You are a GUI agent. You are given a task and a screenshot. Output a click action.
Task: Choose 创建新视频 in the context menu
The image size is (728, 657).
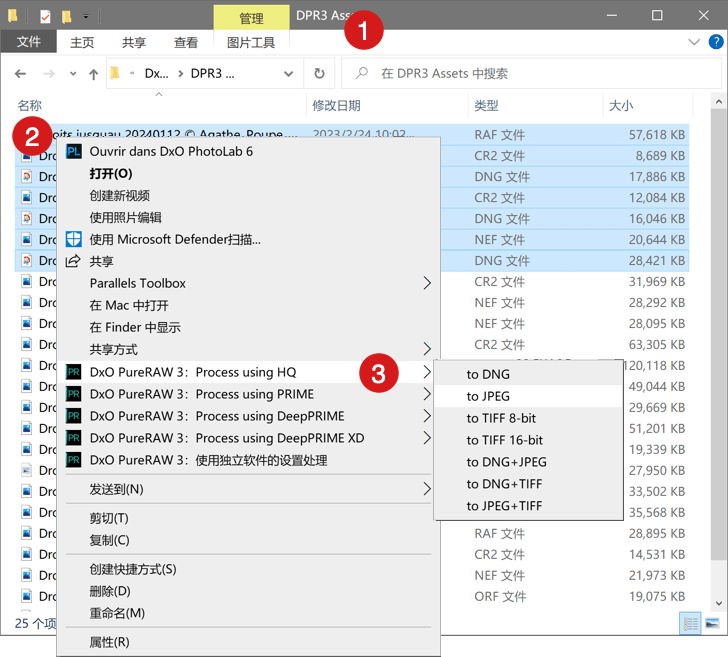point(249,195)
